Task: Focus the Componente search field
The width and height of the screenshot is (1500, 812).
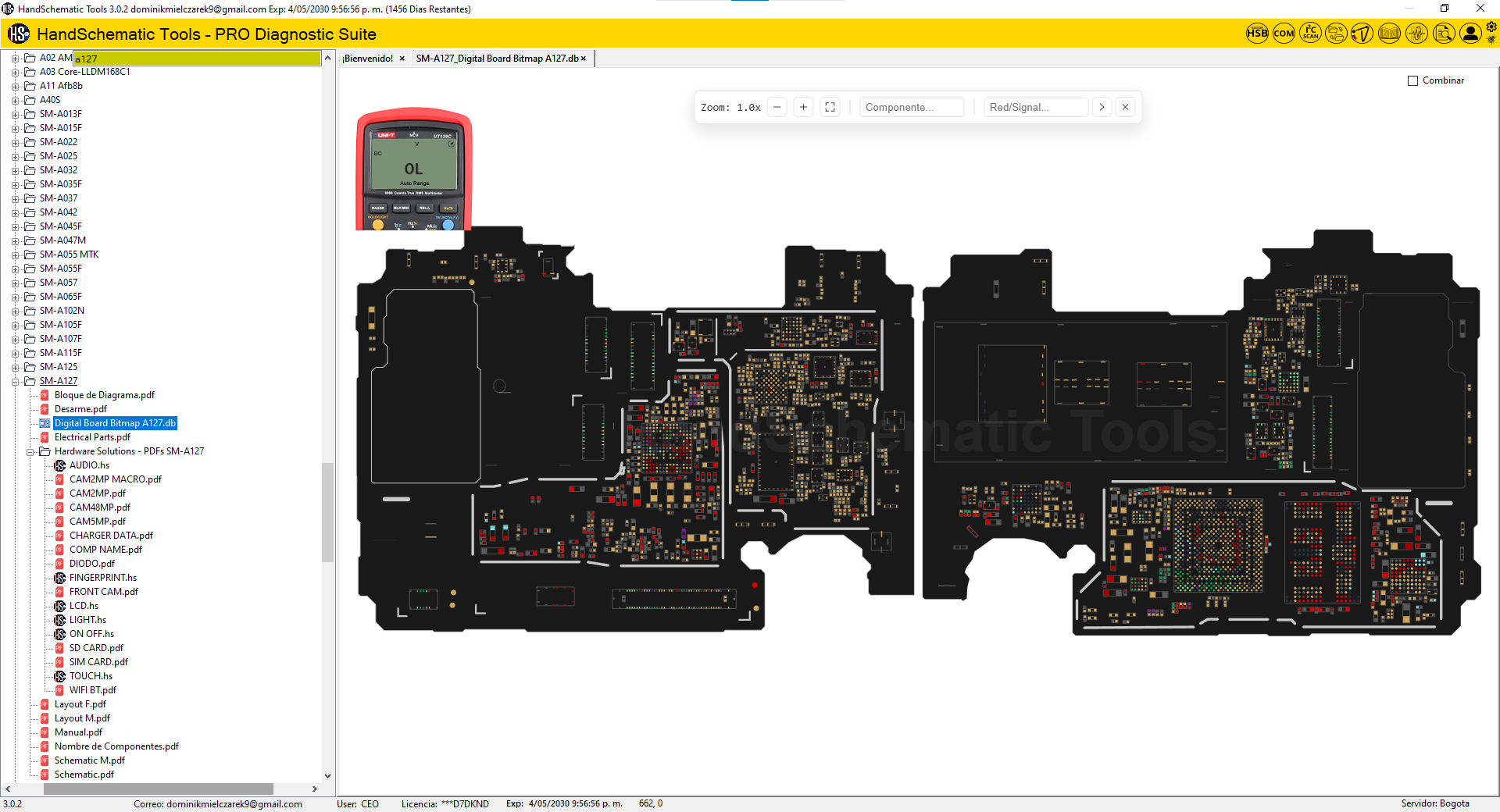Action: [912, 108]
